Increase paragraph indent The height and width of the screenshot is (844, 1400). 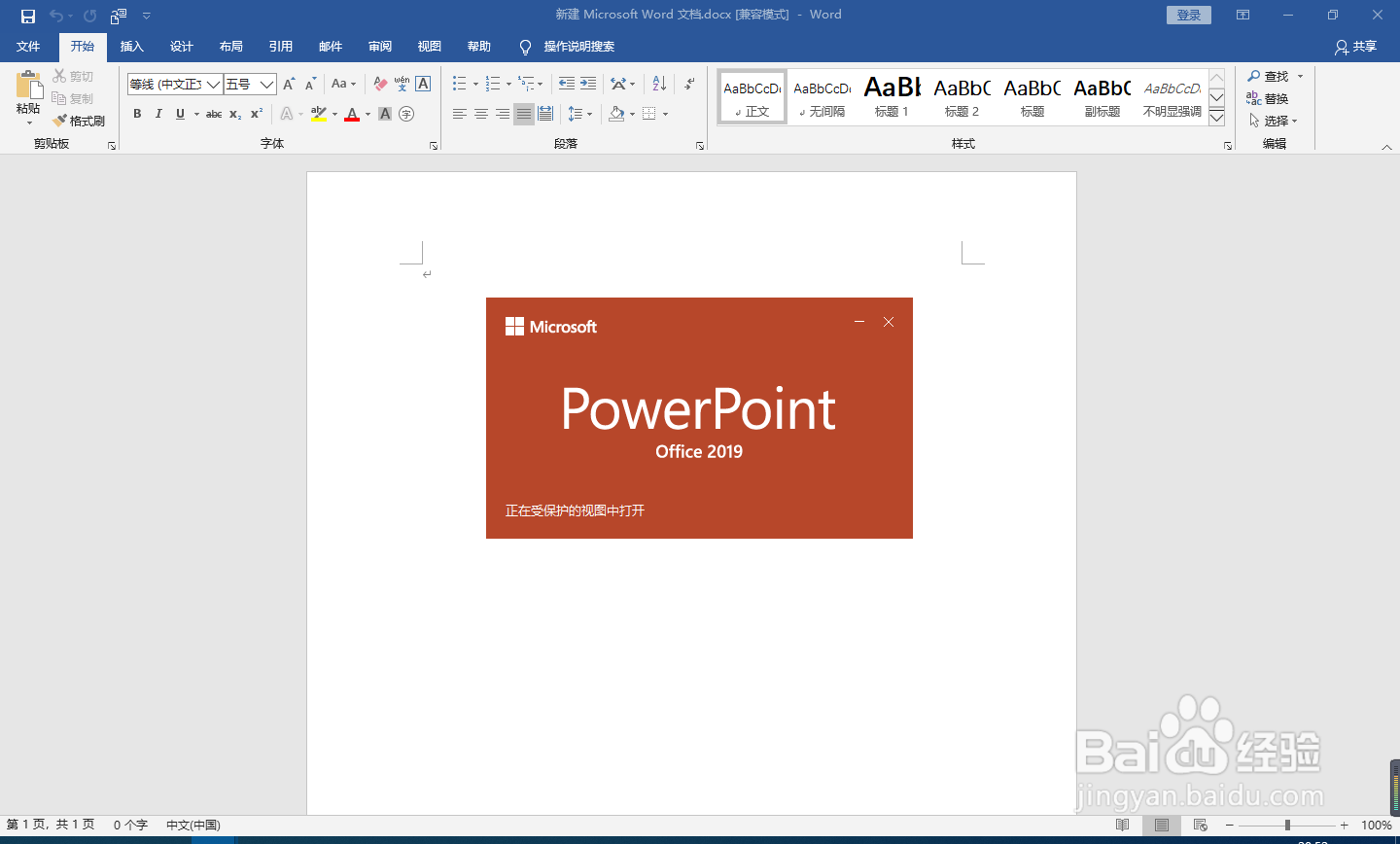coord(588,84)
